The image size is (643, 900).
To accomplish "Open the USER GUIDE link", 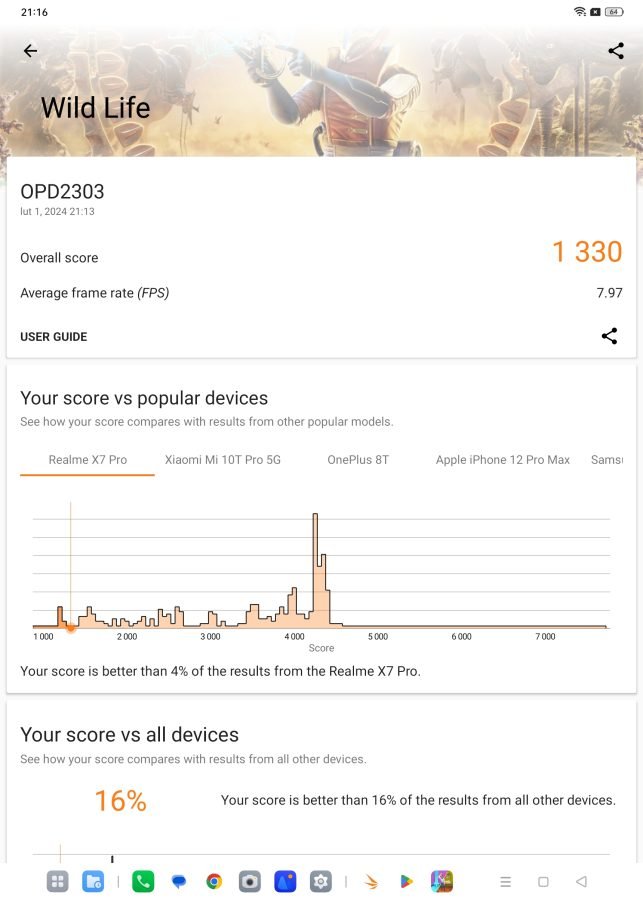I will coord(53,337).
